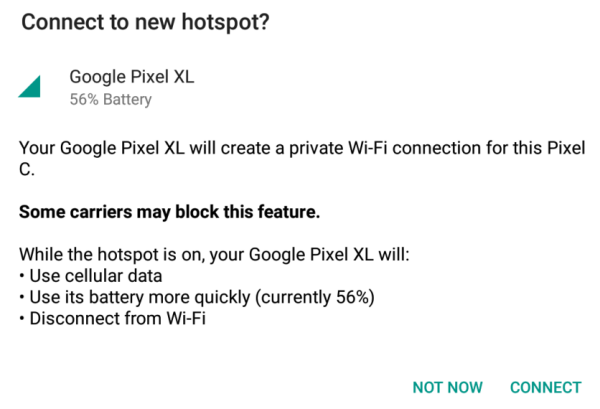
Task: Click the 56% Battery status text
Action: pyautogui.click(x=111, y=99)
